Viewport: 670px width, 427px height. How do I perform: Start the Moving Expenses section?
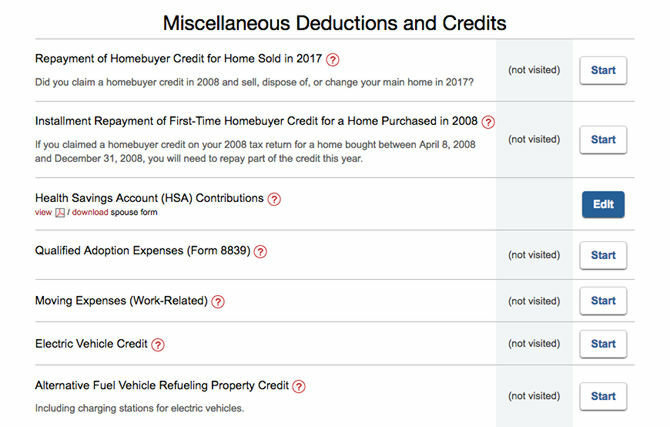[603, 301]
